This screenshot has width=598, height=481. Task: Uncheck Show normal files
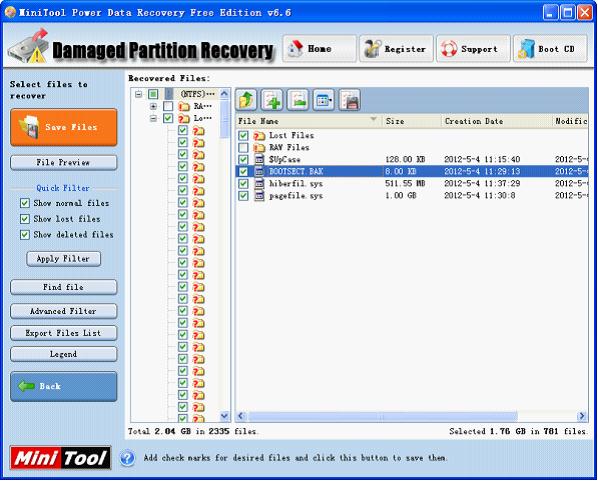(x=25, y=203)
